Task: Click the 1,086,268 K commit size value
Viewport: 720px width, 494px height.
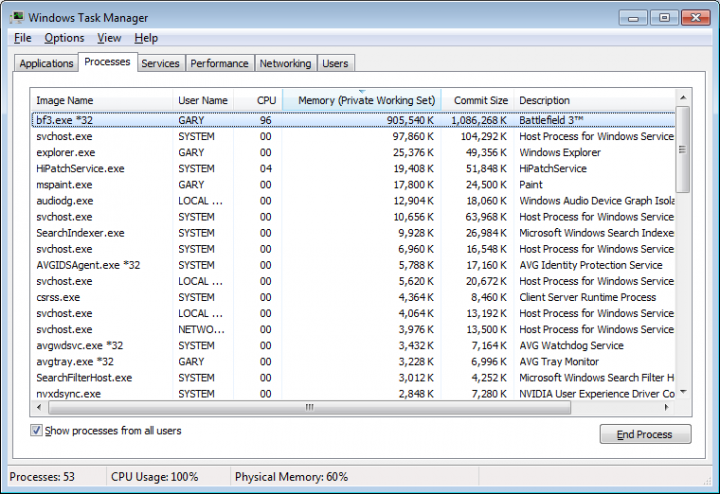Action: click(479, 120)
